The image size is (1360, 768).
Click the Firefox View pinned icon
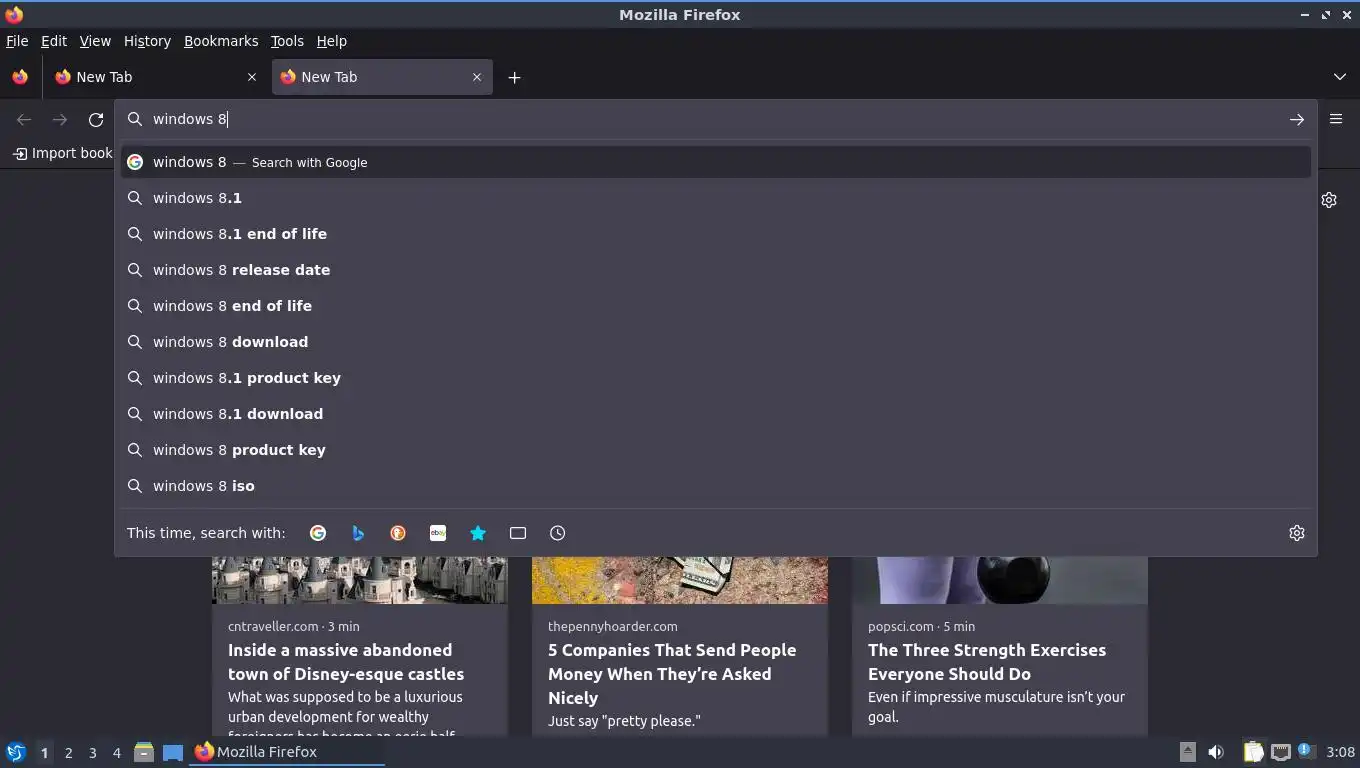pos(20,77)
